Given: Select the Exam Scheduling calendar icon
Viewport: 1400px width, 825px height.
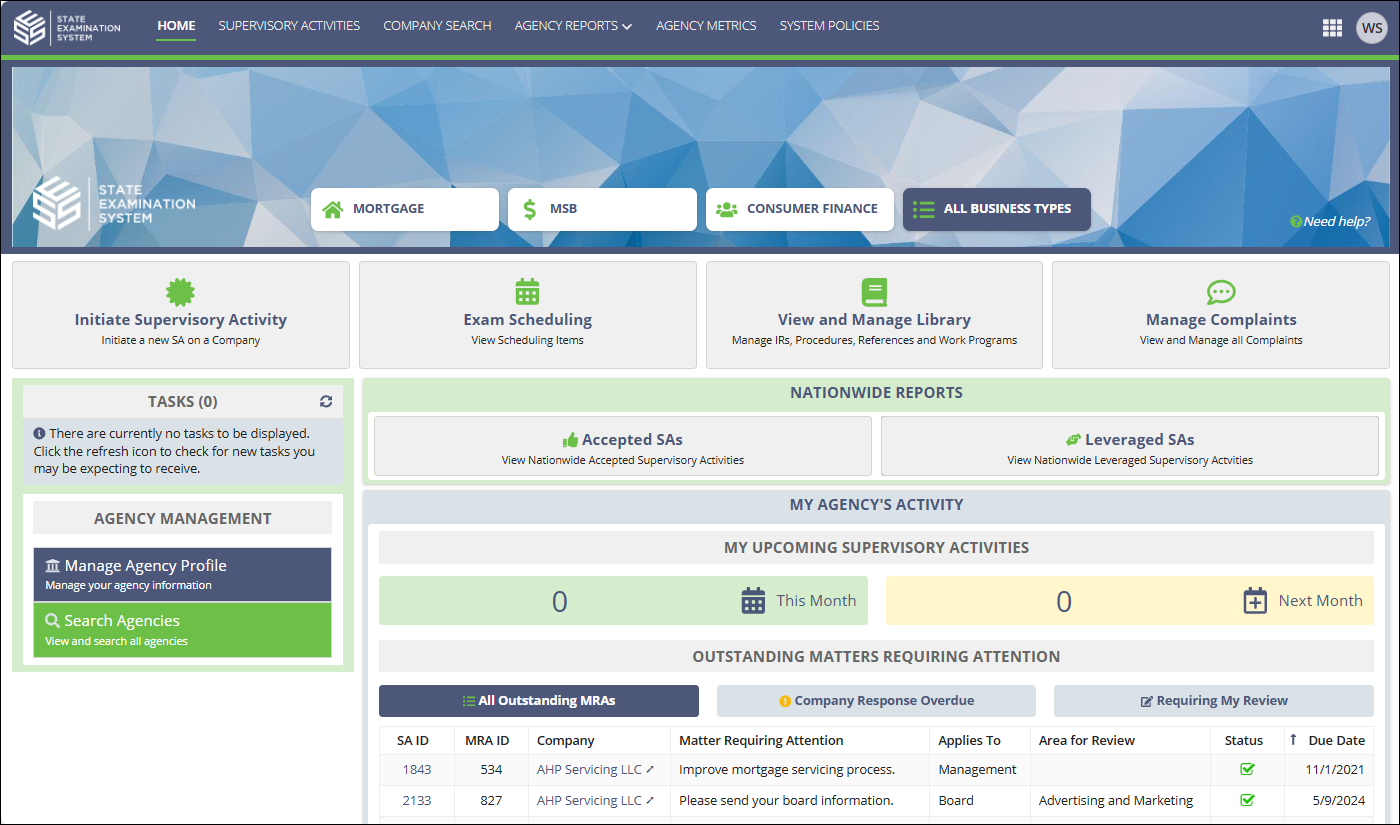Looking at the screenshot, I should point(527,292).
